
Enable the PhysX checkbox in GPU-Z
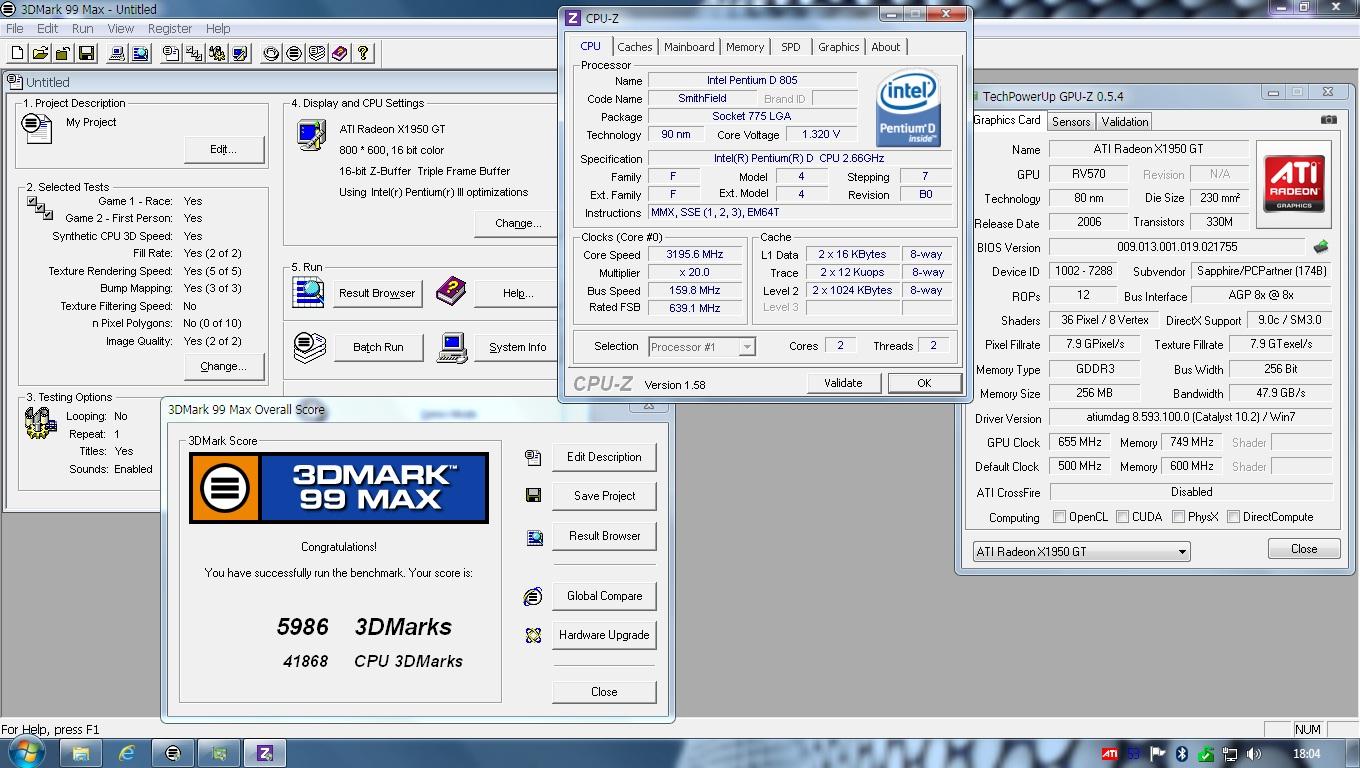(x=1178, y=517)
